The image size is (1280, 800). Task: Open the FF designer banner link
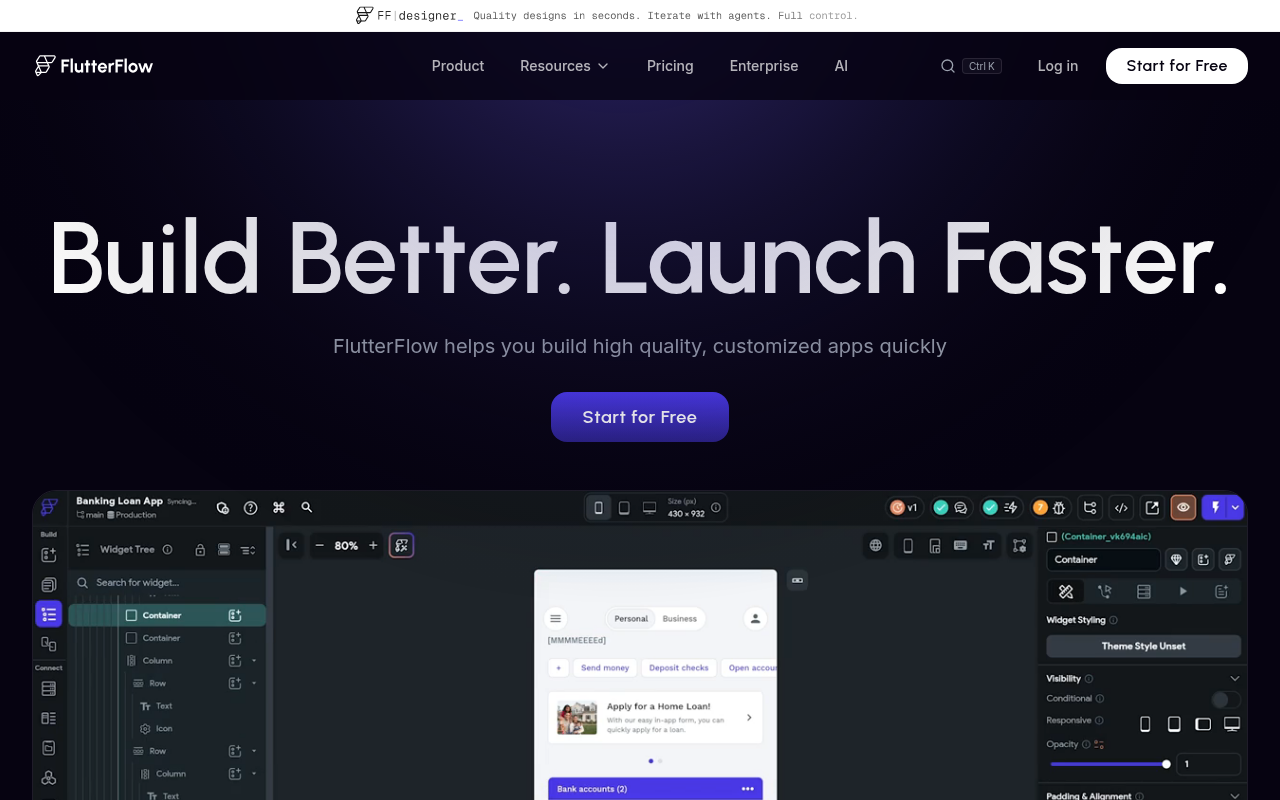(607, 15)
